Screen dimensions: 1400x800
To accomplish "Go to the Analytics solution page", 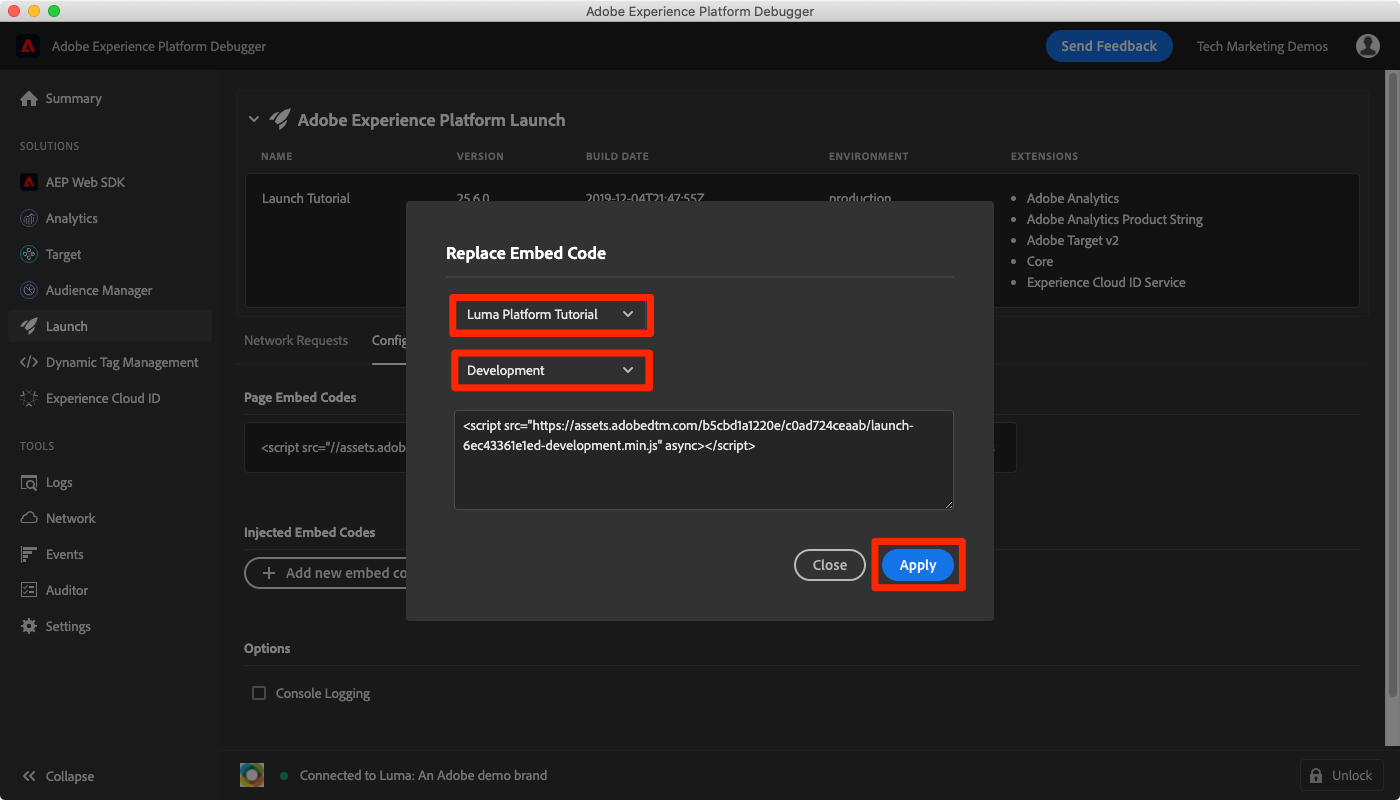I will click(x=110, y=218).
